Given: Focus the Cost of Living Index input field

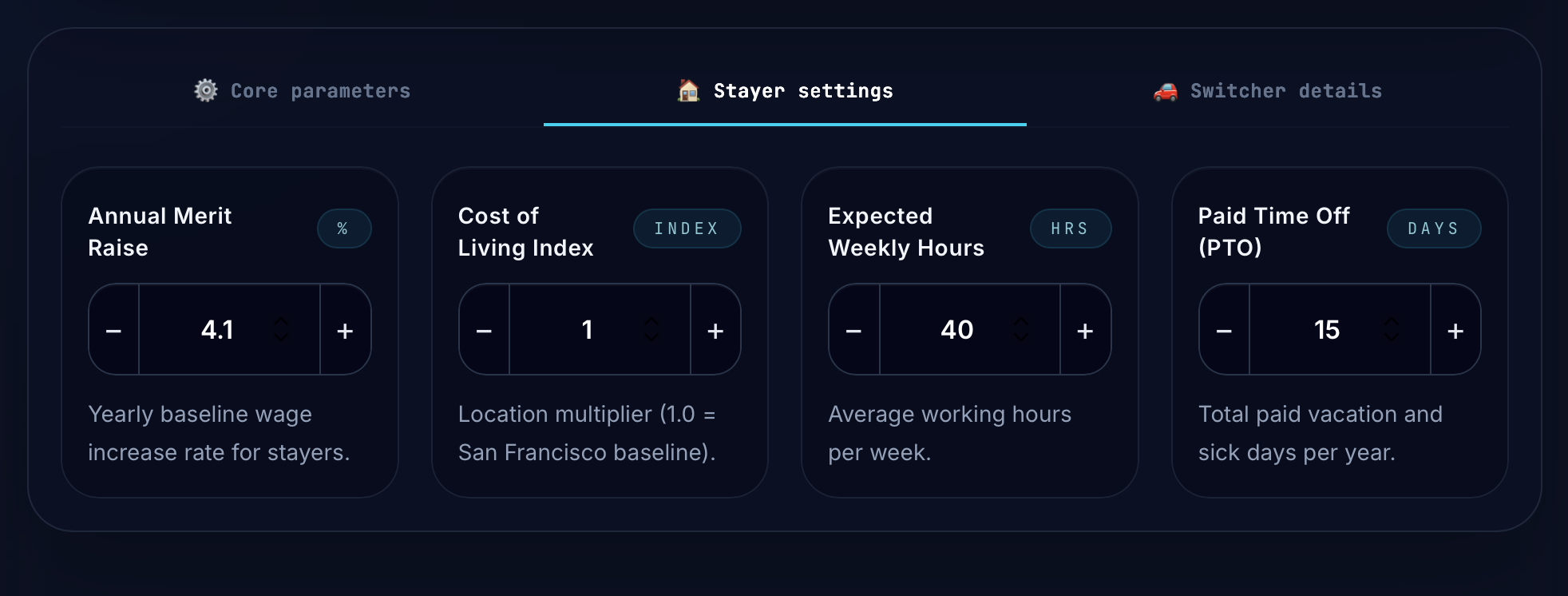Looking at the screenshot, I should 600,330.
